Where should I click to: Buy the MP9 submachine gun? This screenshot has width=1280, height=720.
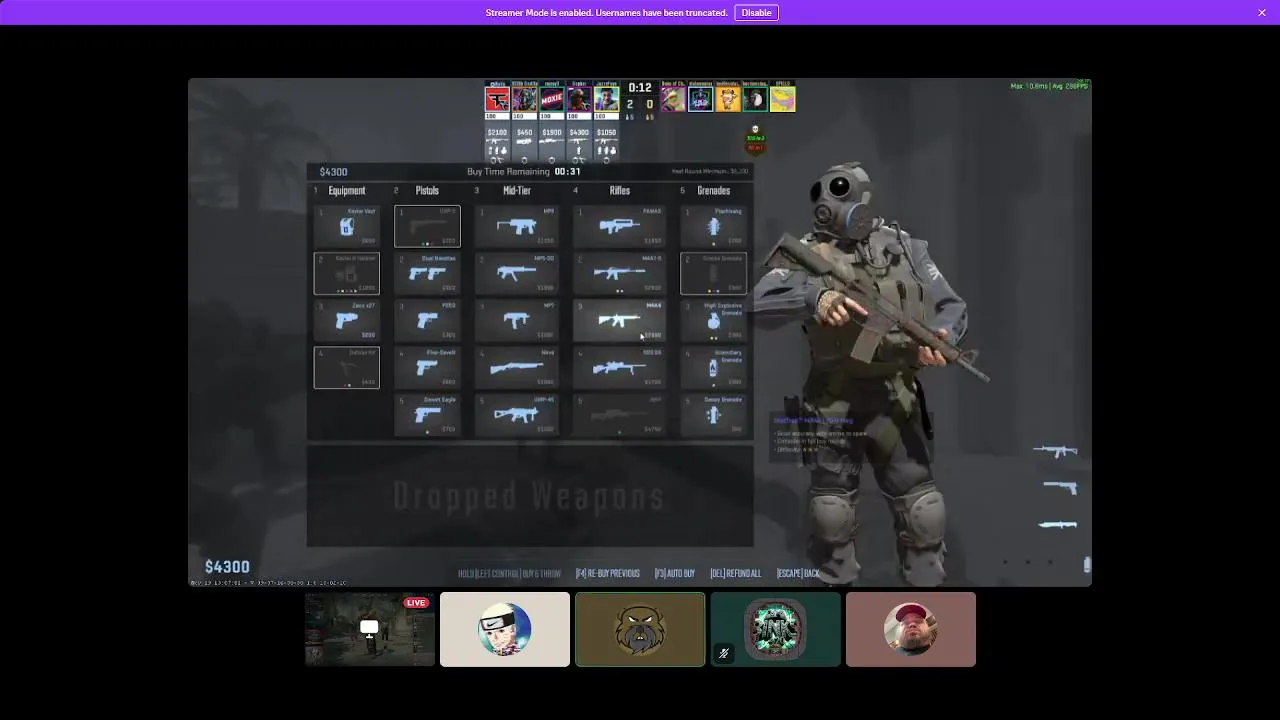[x=516, y=226]
